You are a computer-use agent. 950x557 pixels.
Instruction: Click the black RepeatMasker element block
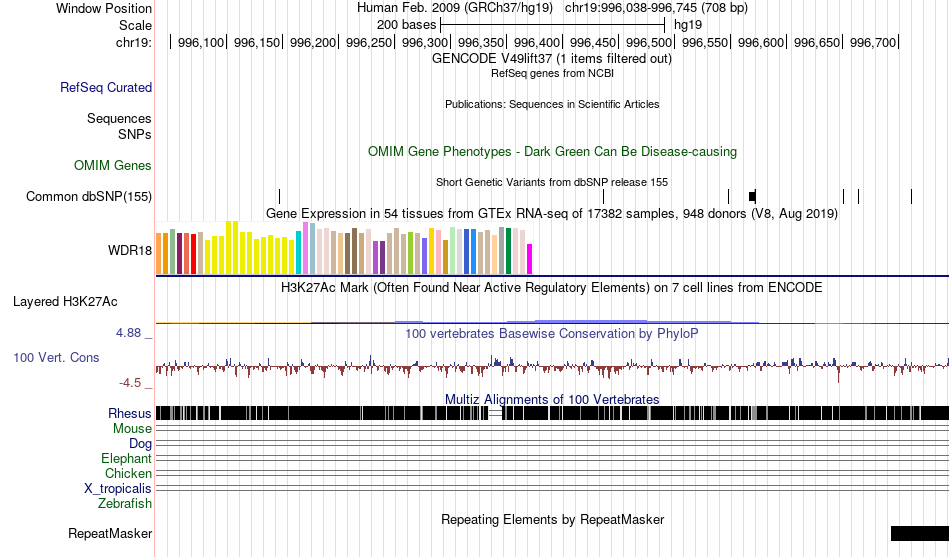pos(920,533)
